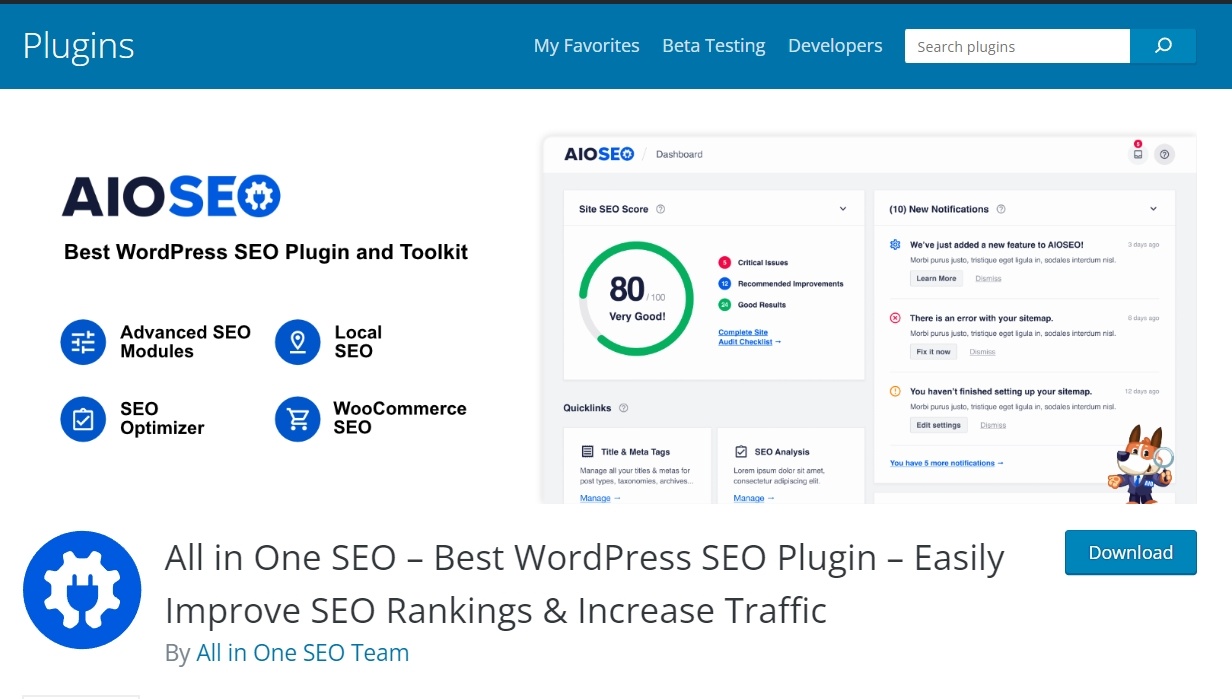Open the Developers menu item
Image resolution: width=1232 pixels, height=699 pixels.
pyautogui.click(x=835, y=46)
